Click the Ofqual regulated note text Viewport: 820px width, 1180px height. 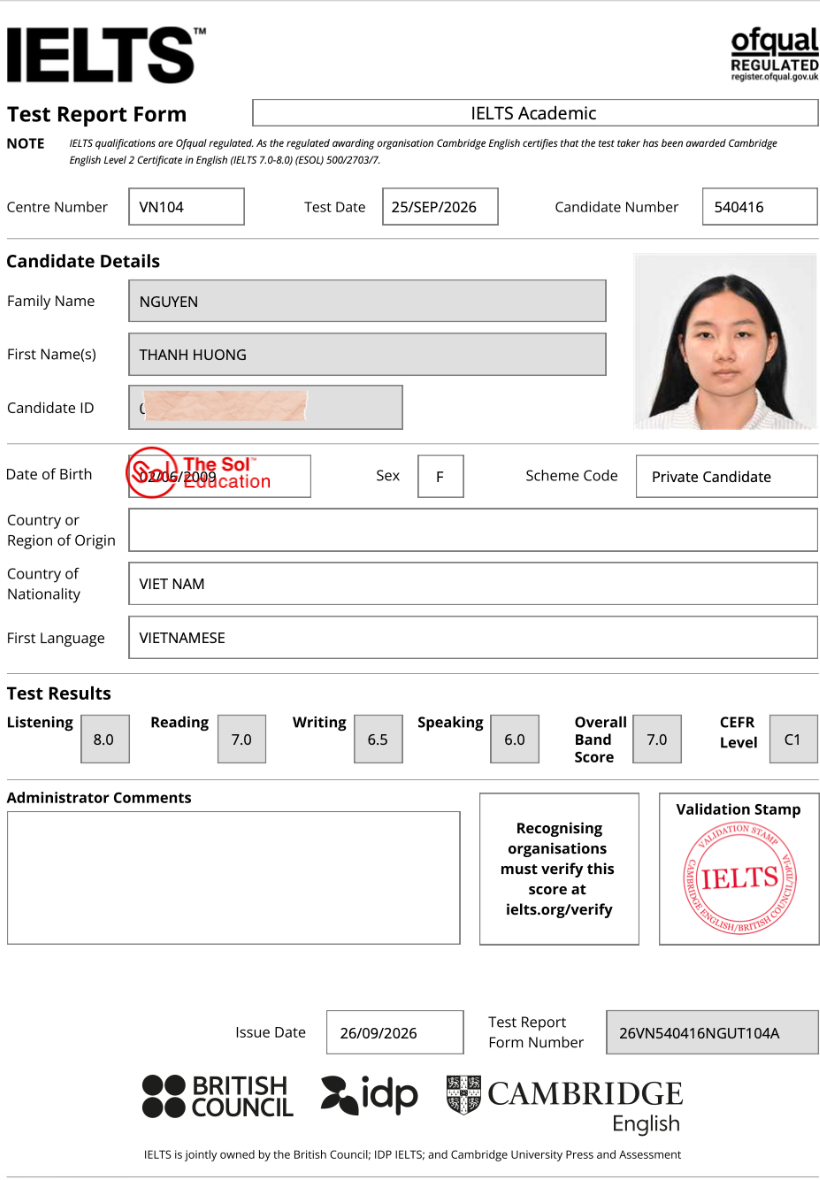tap(424, 151)
